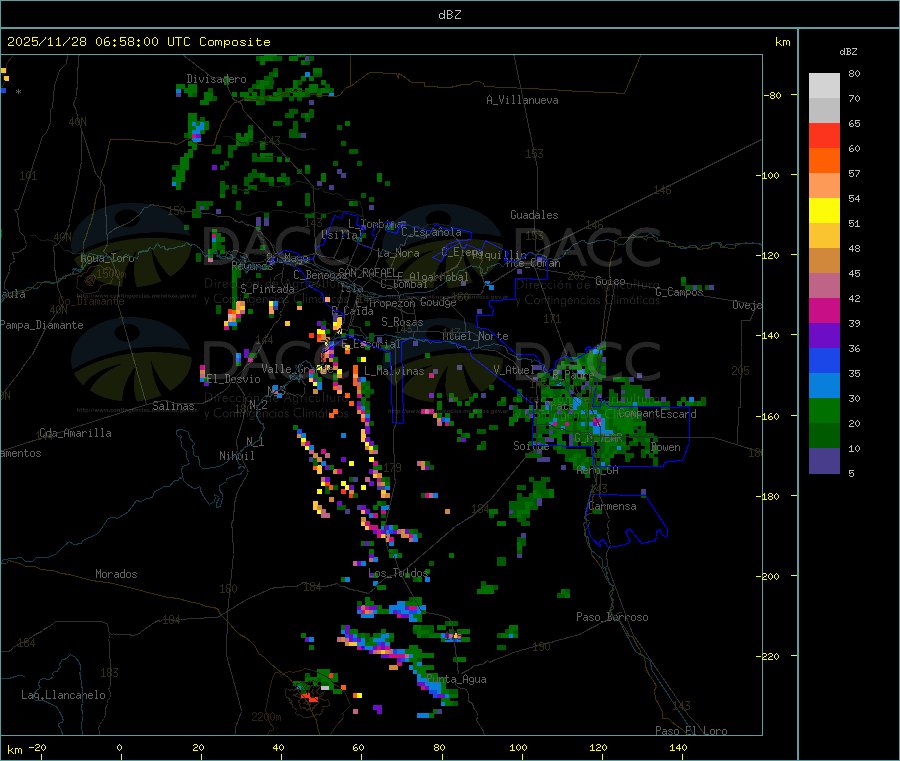Select the 'Goudge' map label
The height and width of the screenshot is (761, 900).
(438, 302)
